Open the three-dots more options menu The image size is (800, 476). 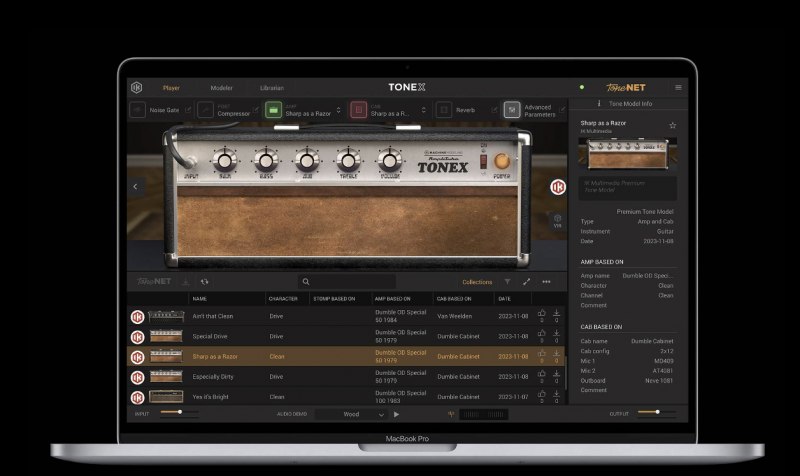[x=546, y=282]
